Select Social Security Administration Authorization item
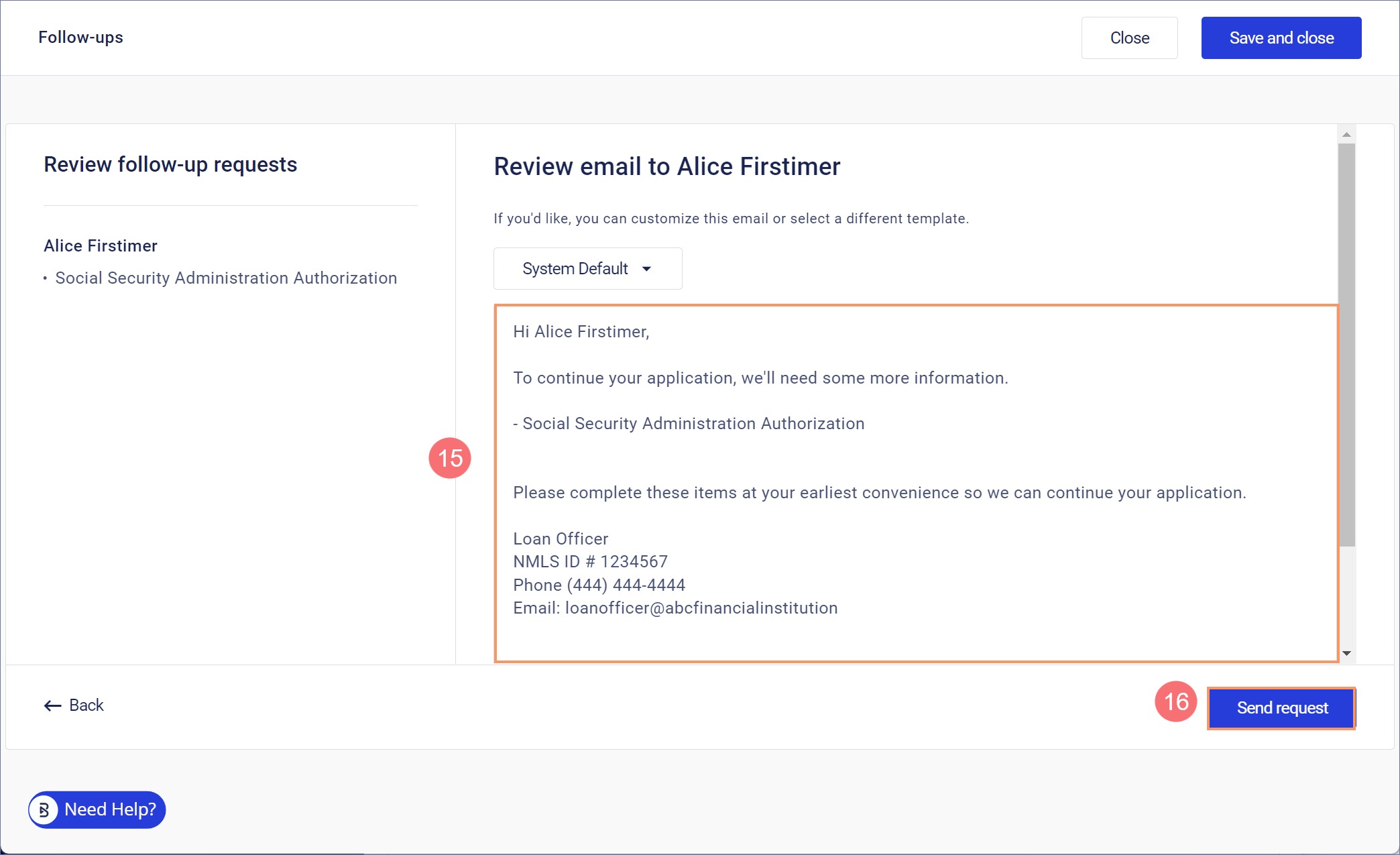Screen dimensions: 1400x855 pyautogui.click(x=226, y=278)
